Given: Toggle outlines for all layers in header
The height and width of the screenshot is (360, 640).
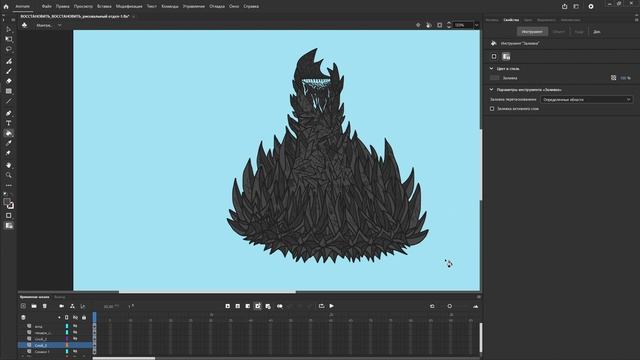Looking at the screenshot, I should coord(67,317).
